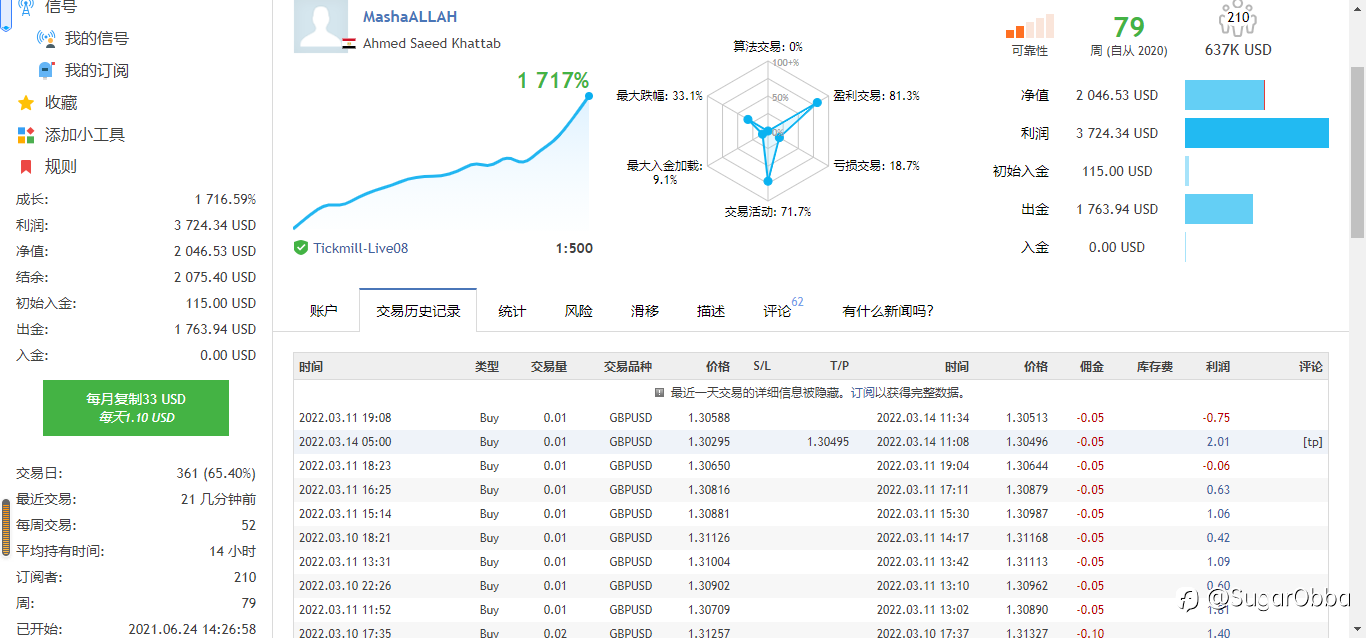
Task: Switch to the 统计 tab
Action: click(x=512, y=311)
